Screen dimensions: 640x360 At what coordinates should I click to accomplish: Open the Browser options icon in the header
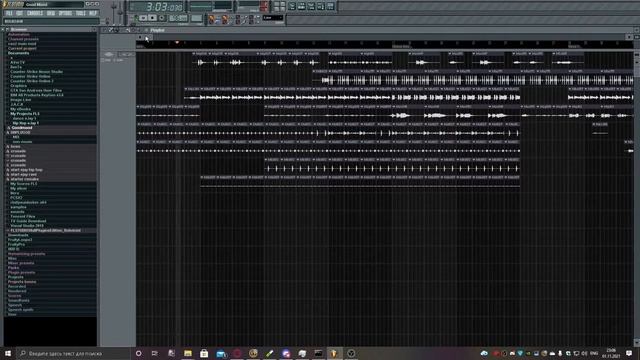tap(7, 30)
